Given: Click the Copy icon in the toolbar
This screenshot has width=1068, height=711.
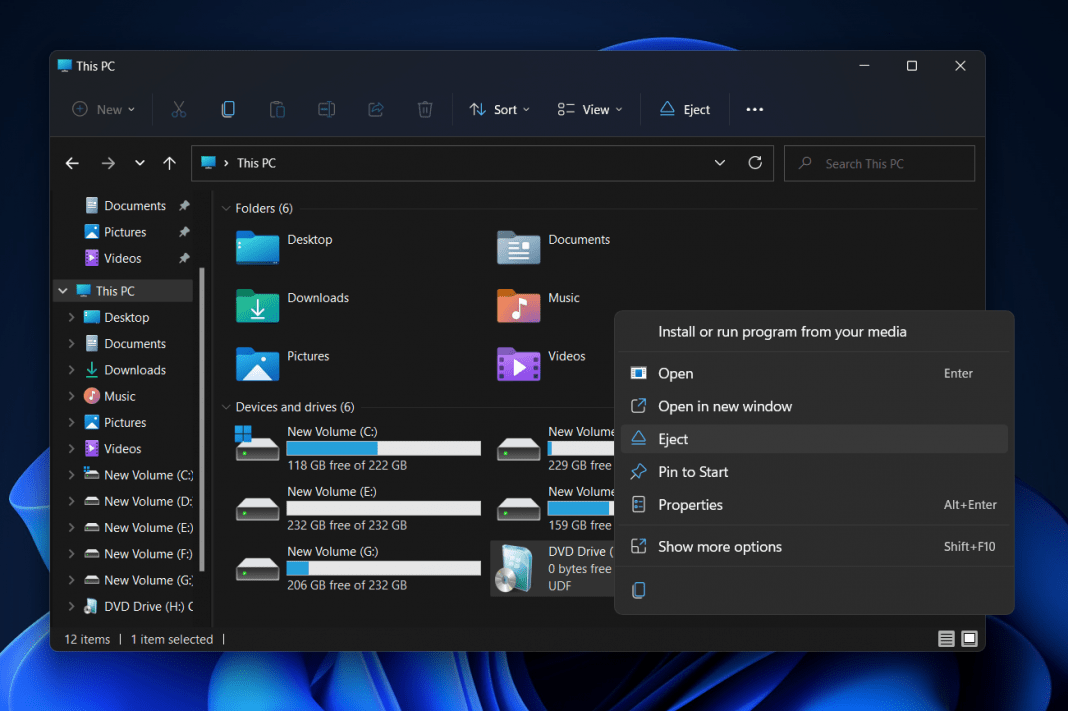Looking at the screenshot, I should (228, 109).
